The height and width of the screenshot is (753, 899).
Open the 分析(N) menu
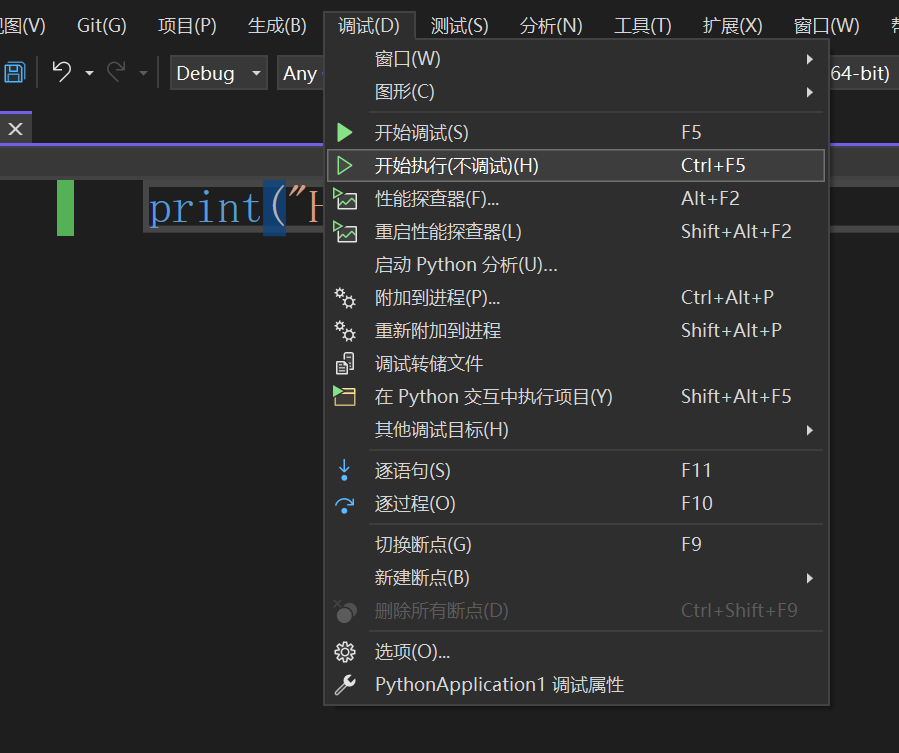(x=551, y=26)
